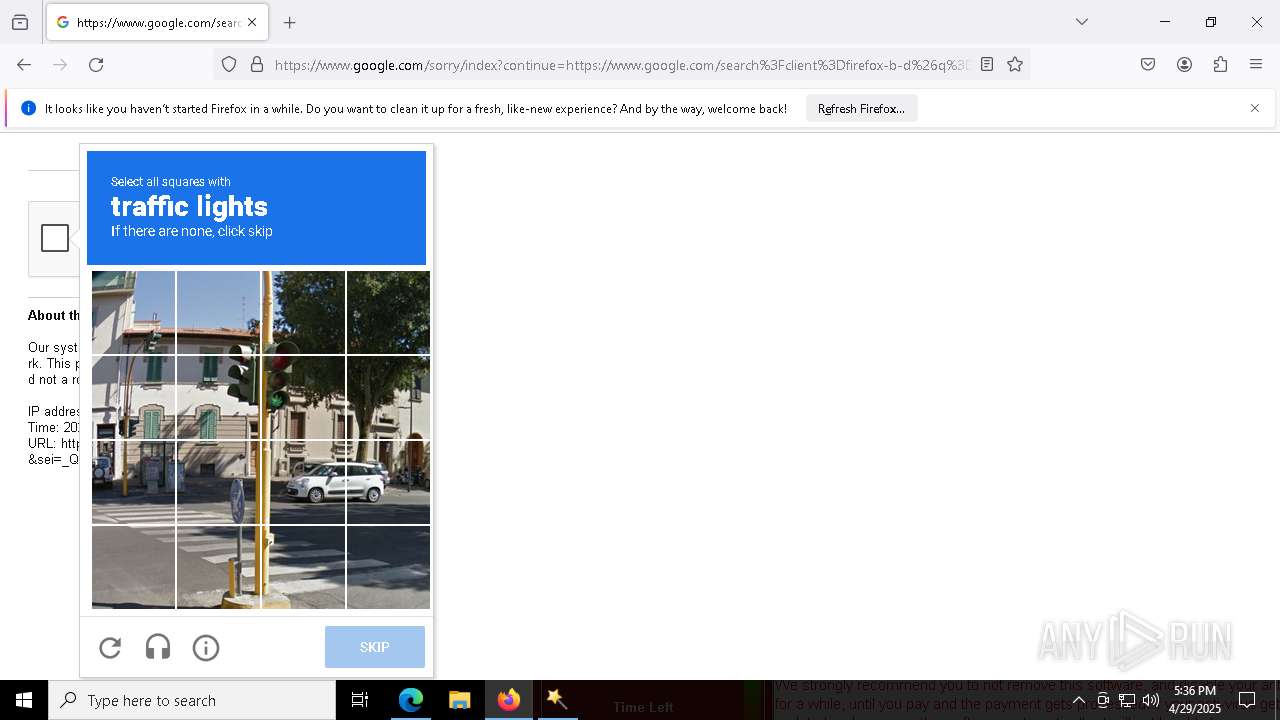The width and height of the screenshot is (1280, 720).
Task: Click the Refresh Firefox button
Action: click(861, 109)
